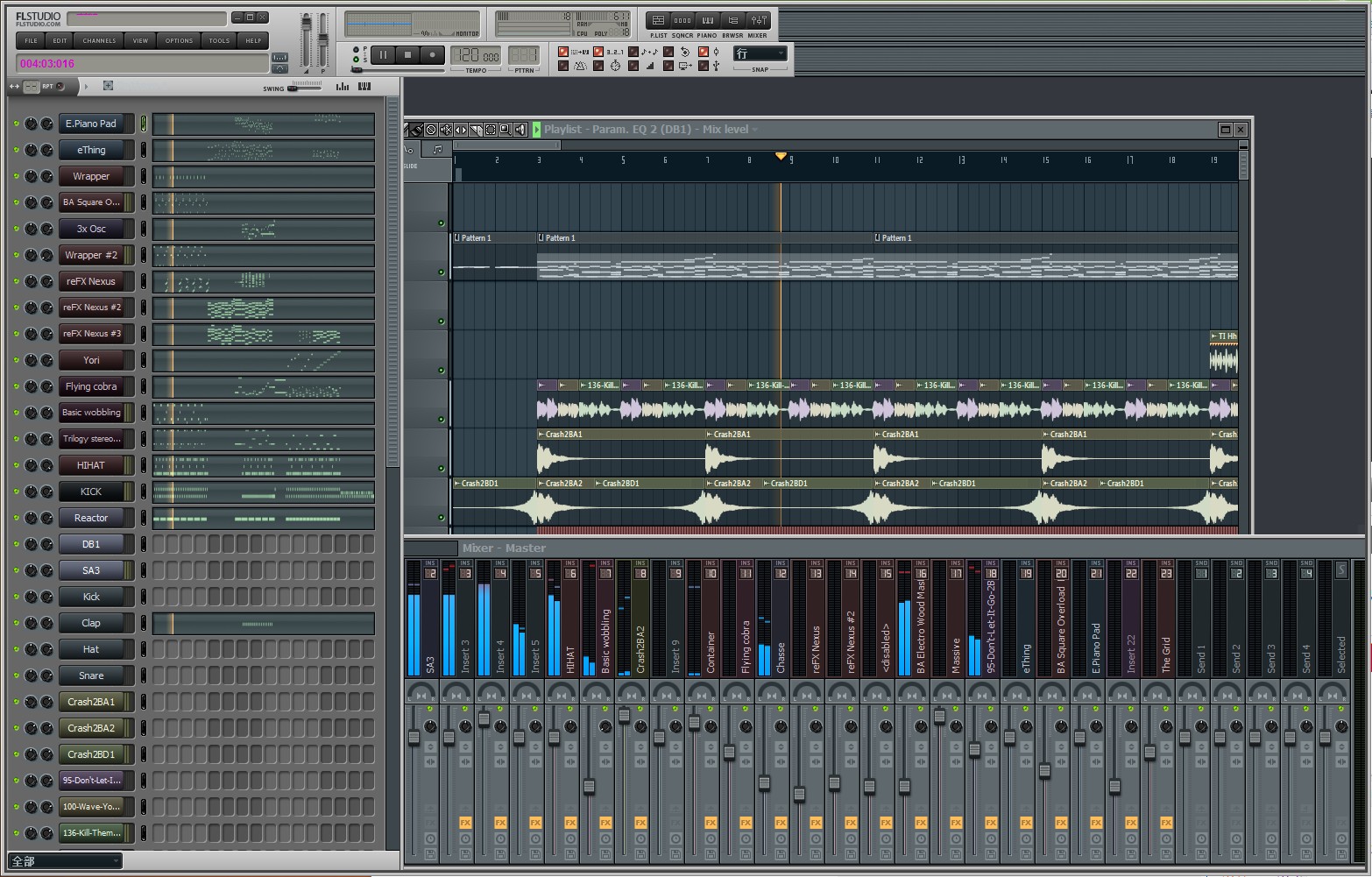This screenshot has height=877, width=1372.
Task: Choose the Select tool in Playlist toolbar
Action: (491, 130)
